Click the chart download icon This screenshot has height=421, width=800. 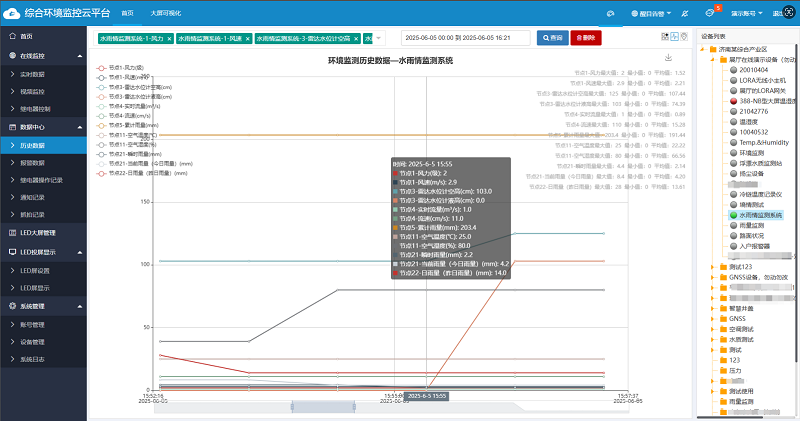coord(668,58)
